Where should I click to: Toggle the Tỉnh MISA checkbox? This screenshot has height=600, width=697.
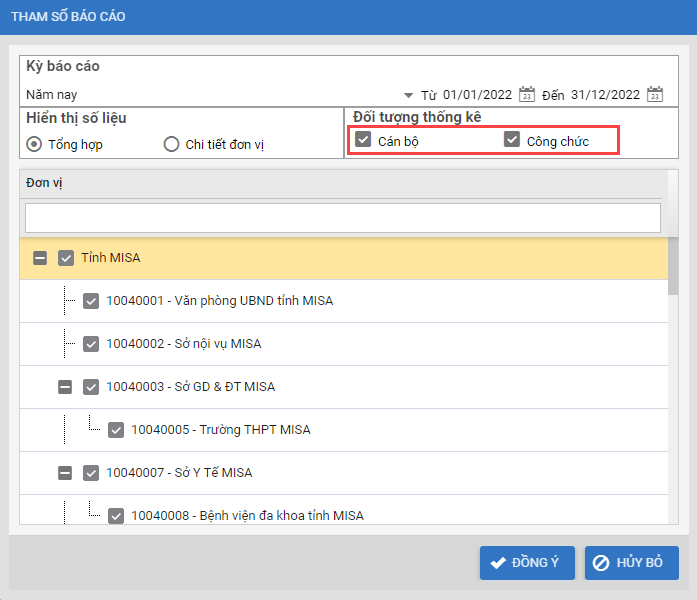coord(66,258)
